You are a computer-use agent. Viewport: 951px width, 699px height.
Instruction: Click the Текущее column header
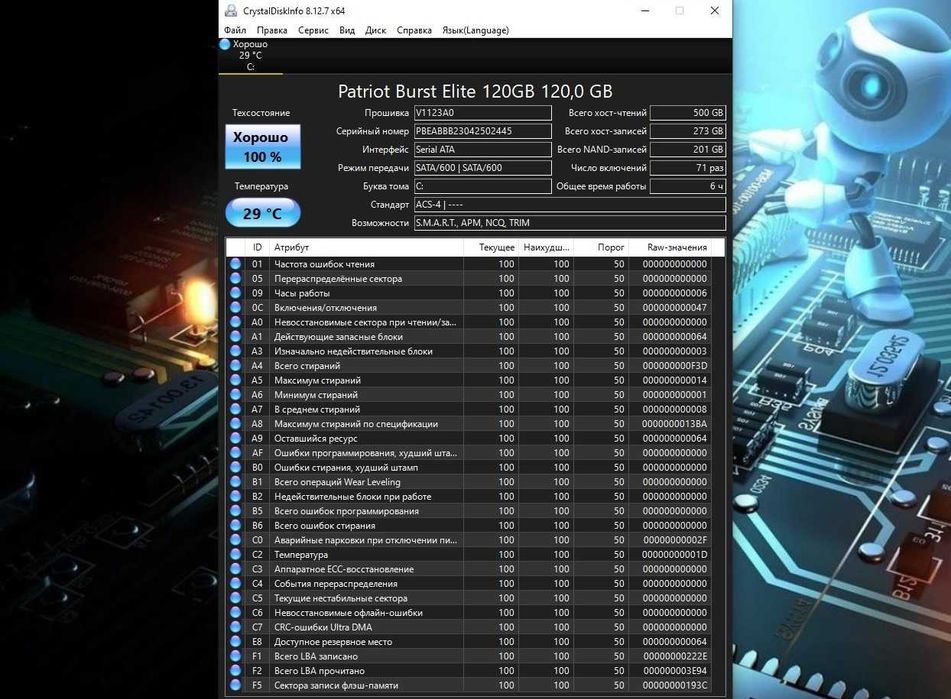[491, 247]
